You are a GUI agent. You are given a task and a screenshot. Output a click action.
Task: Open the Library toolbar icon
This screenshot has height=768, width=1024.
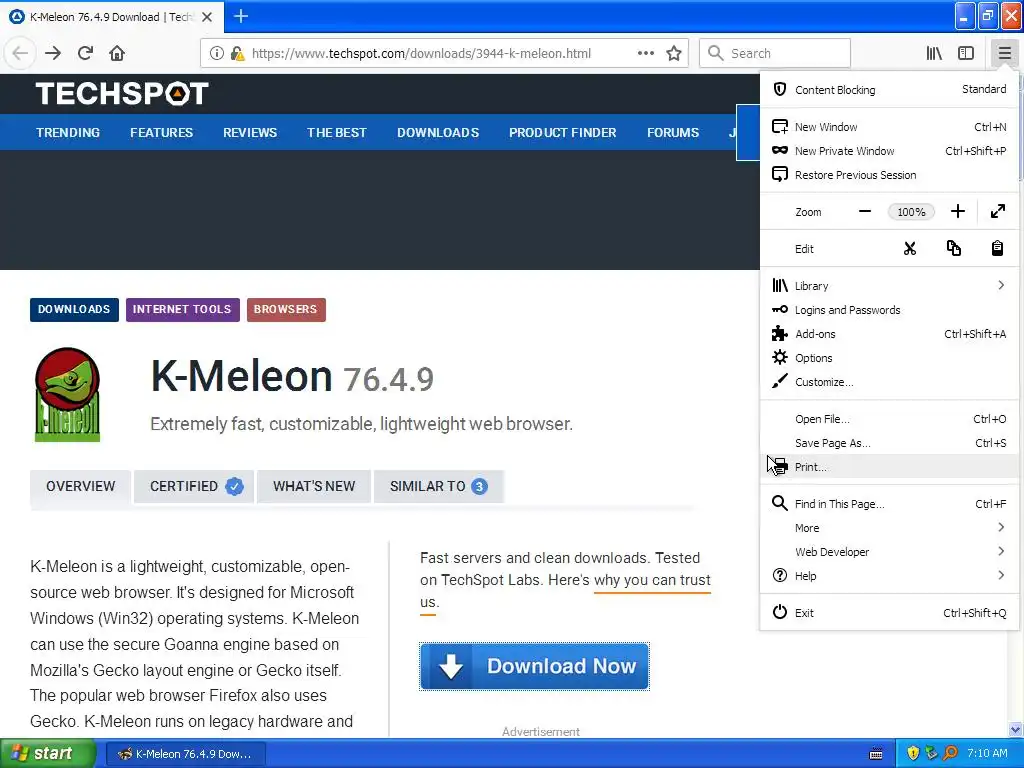[x=934, y=53]
